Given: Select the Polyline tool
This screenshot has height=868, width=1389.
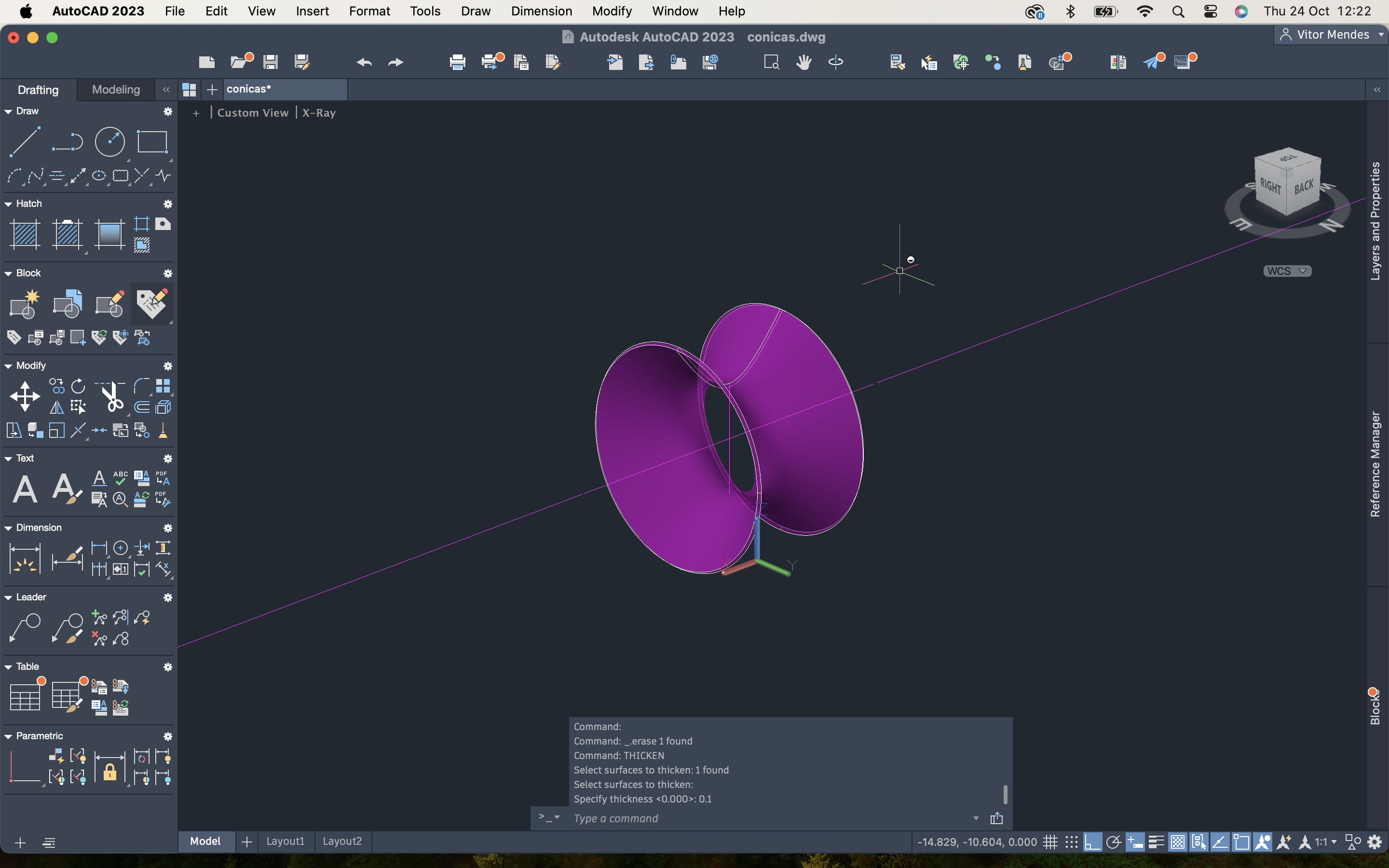Looking at the screenshot, I should click(67, 142).
